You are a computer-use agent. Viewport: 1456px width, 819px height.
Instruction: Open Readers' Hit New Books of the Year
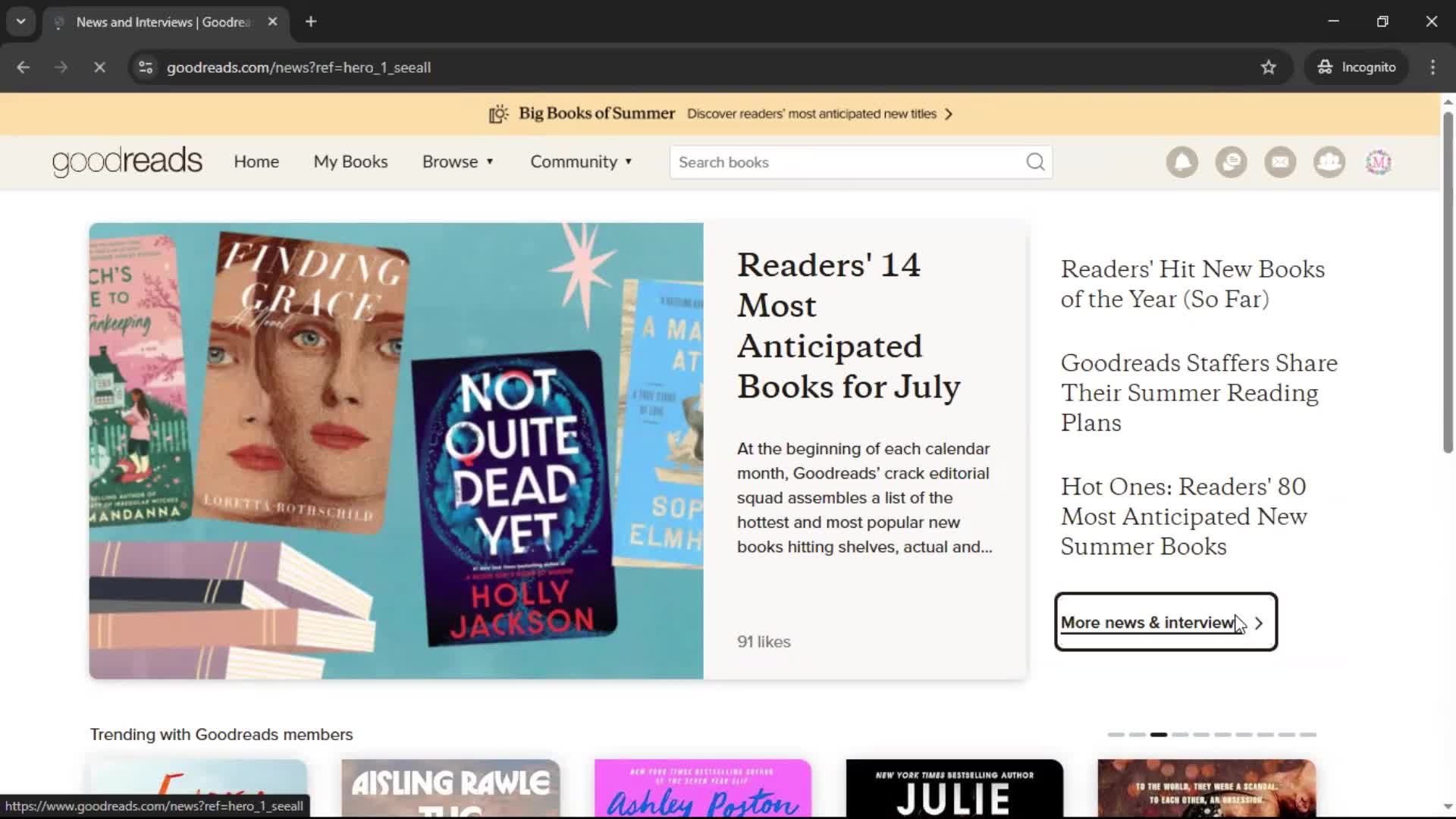point(1192,284)
